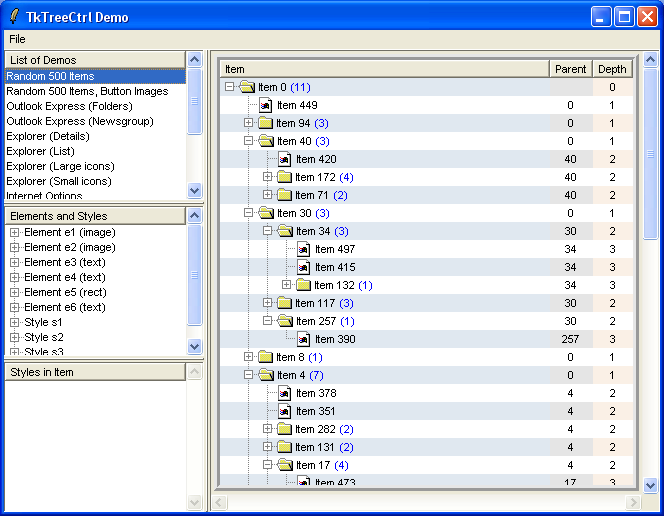Click the folder icon of Item 131
The image size is (664, 516).
285,447
